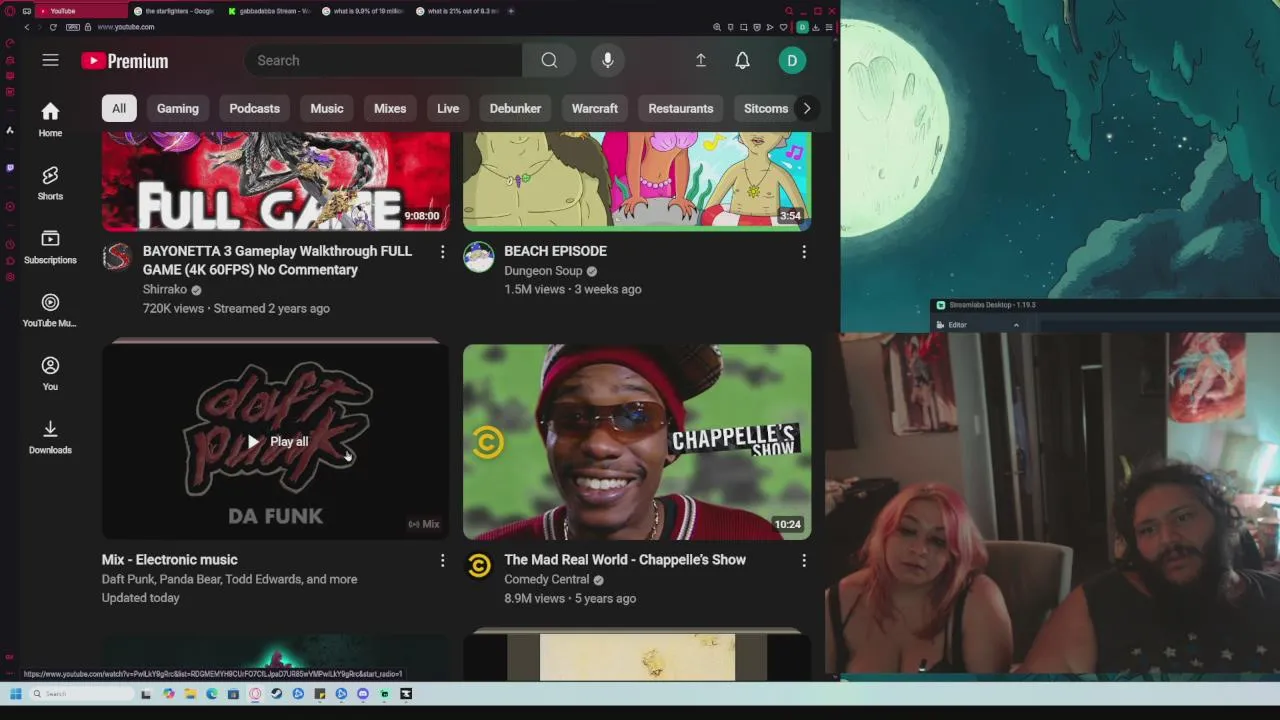The image size is (1280, 720).
Task: Open the Opera menu logo
Action: 10,11
